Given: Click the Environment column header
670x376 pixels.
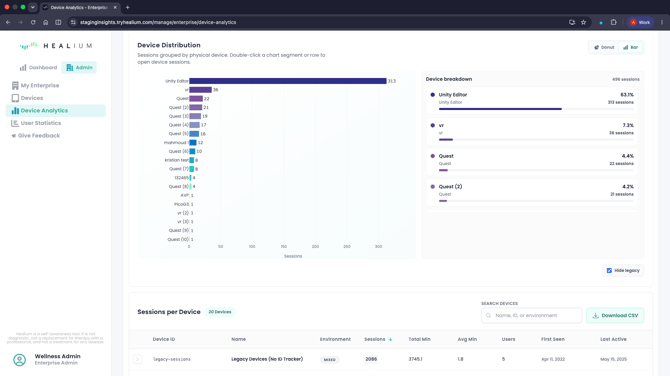Looking at the screenshot, I should point(335,339).
